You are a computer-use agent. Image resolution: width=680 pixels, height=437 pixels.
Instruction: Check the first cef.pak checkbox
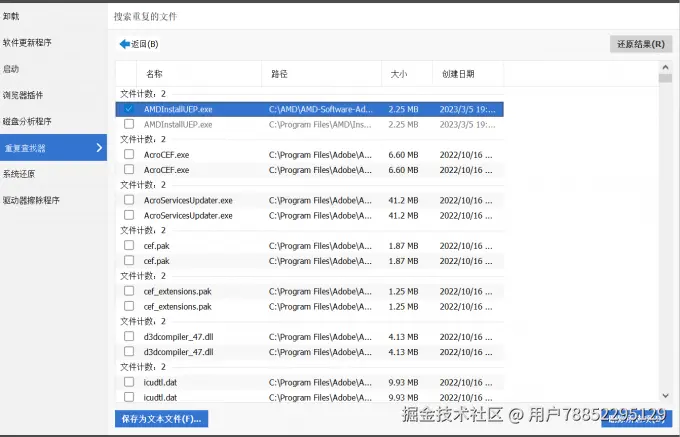pos(129,245)
